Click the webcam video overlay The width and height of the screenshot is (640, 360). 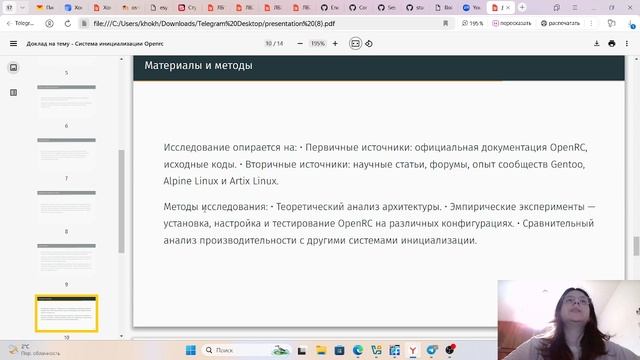[x=569, y=320]
